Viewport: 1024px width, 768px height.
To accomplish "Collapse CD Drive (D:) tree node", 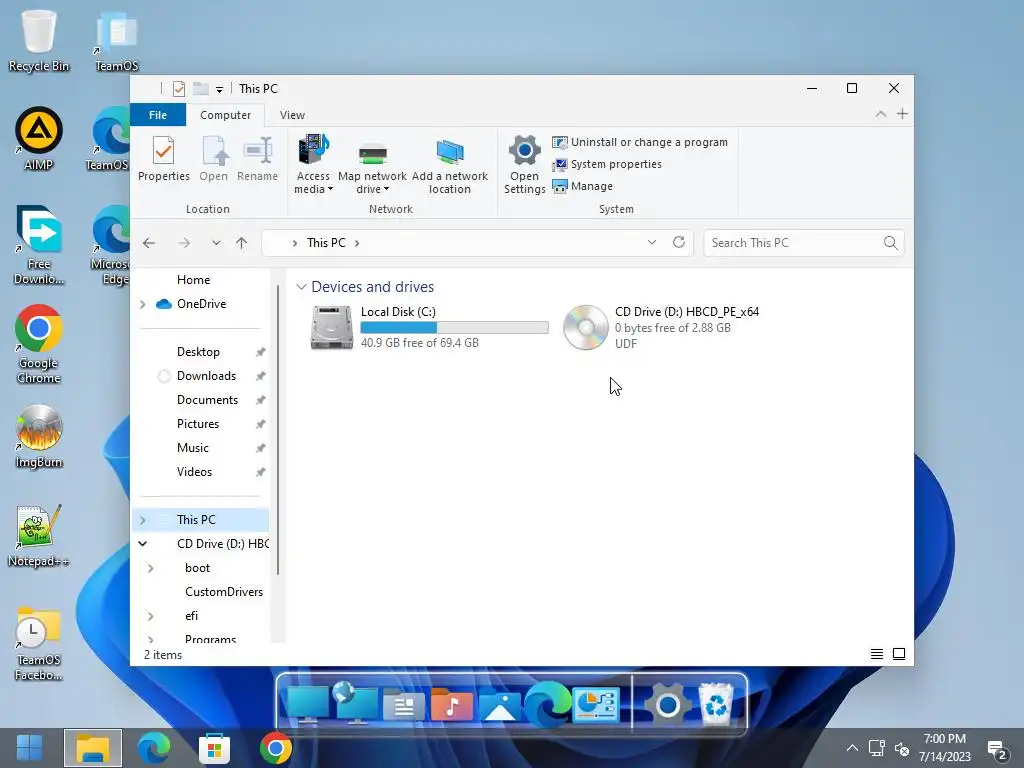I will coord(142,543).
